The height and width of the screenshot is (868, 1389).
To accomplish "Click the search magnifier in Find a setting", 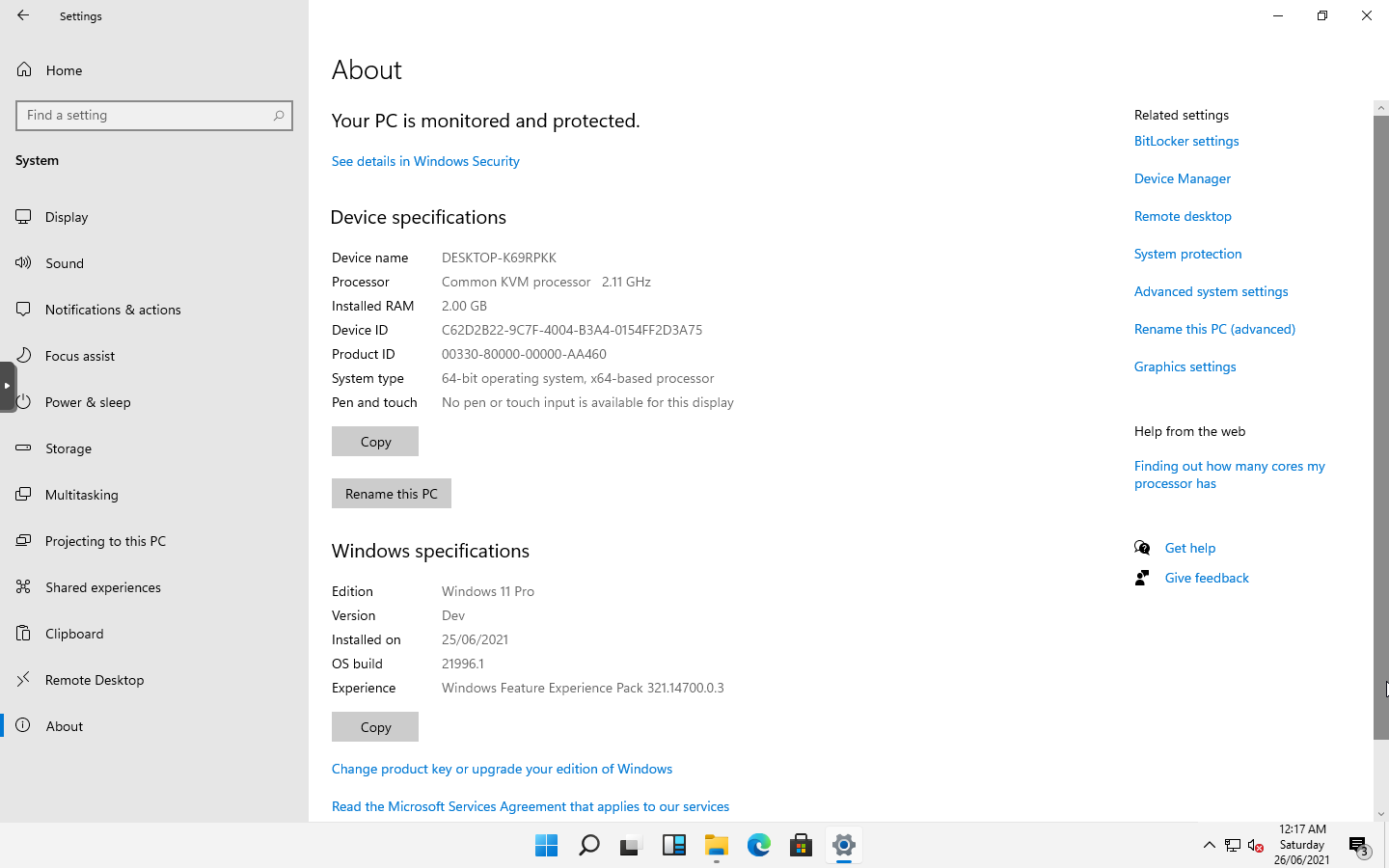I will [x=279, y=116].
